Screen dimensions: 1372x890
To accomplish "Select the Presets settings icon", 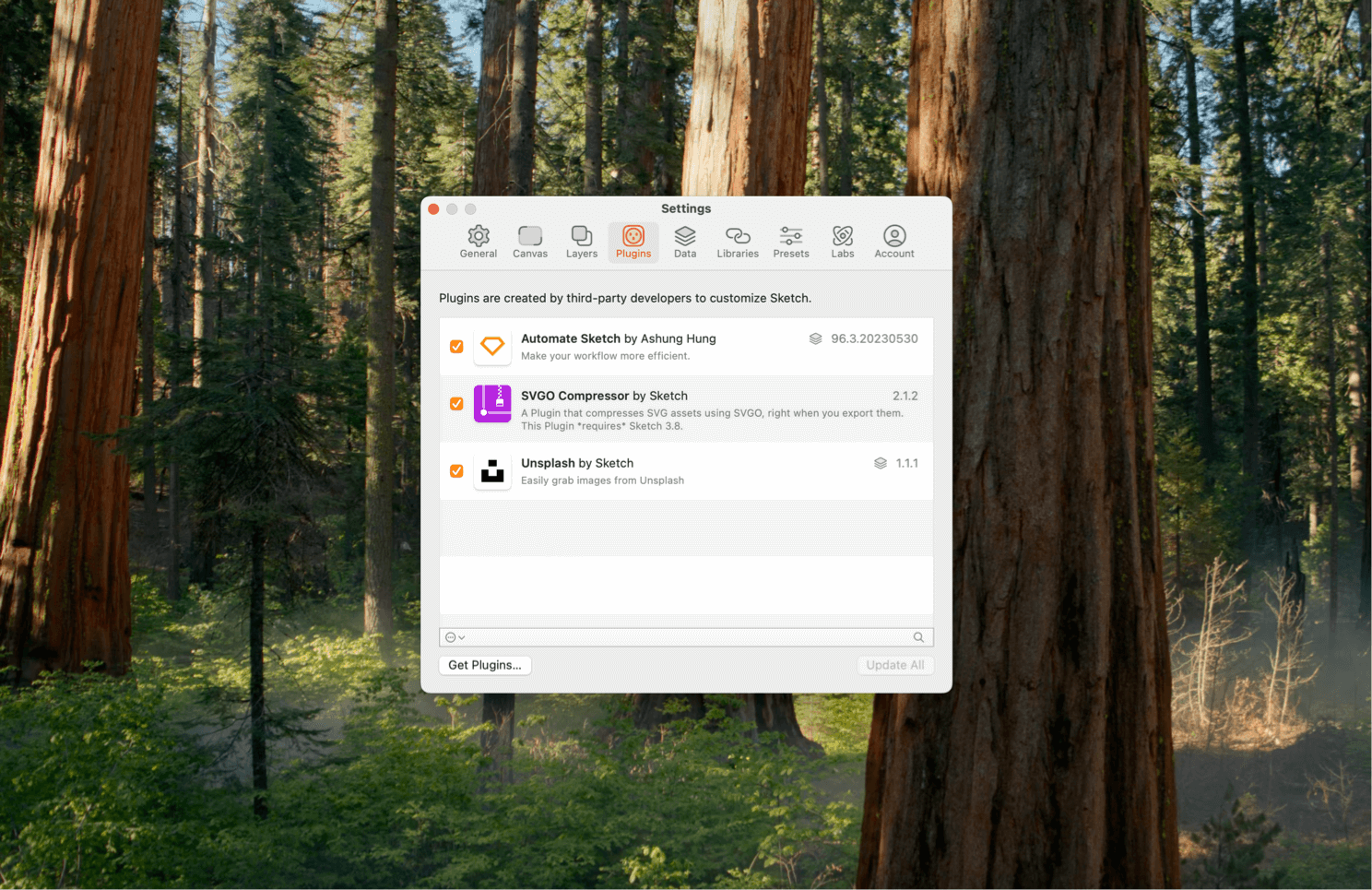I will [790, 241].
